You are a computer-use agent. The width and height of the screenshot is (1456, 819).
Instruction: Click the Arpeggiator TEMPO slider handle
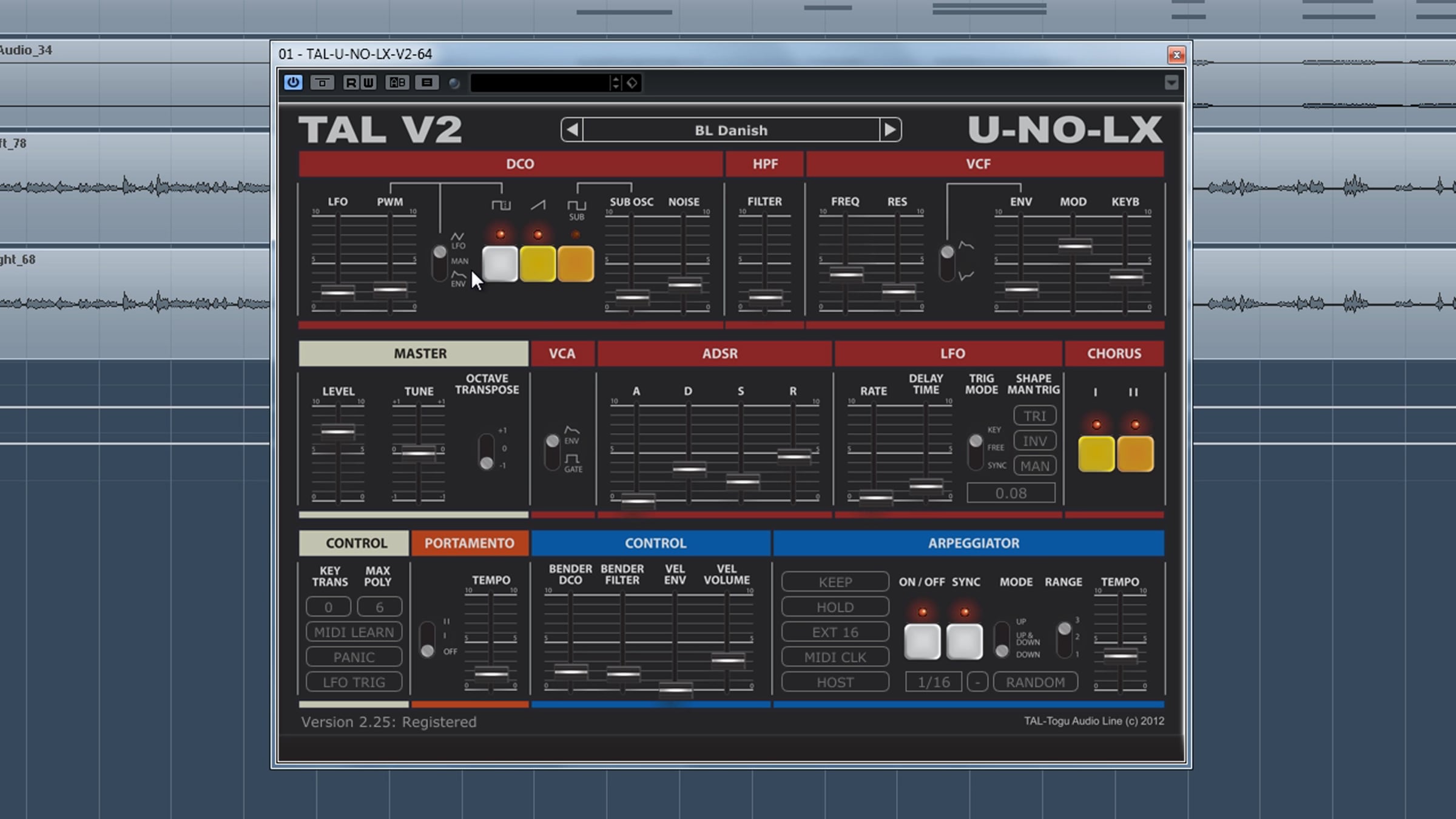tap(1121, 656)
